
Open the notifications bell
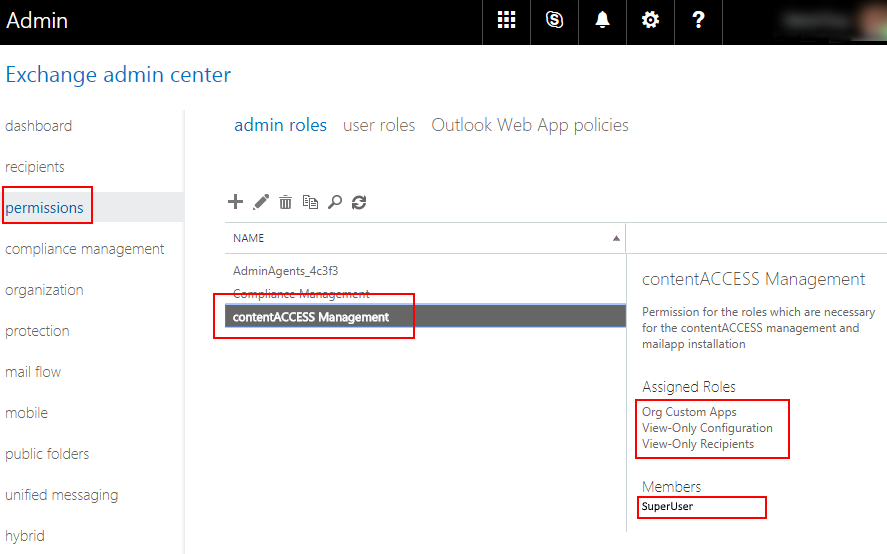[602, 20]
